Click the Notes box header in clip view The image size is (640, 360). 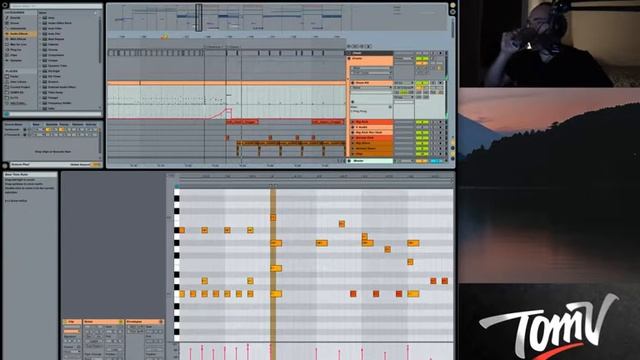click(x=103, y=322)
